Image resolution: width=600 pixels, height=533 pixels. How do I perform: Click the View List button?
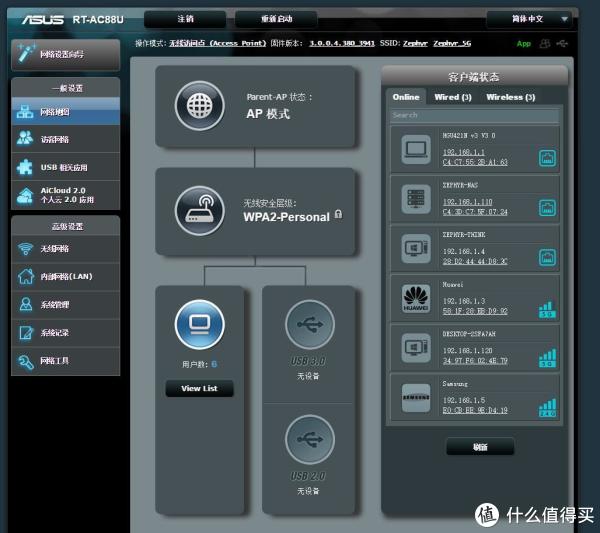[x=199, y=388]
